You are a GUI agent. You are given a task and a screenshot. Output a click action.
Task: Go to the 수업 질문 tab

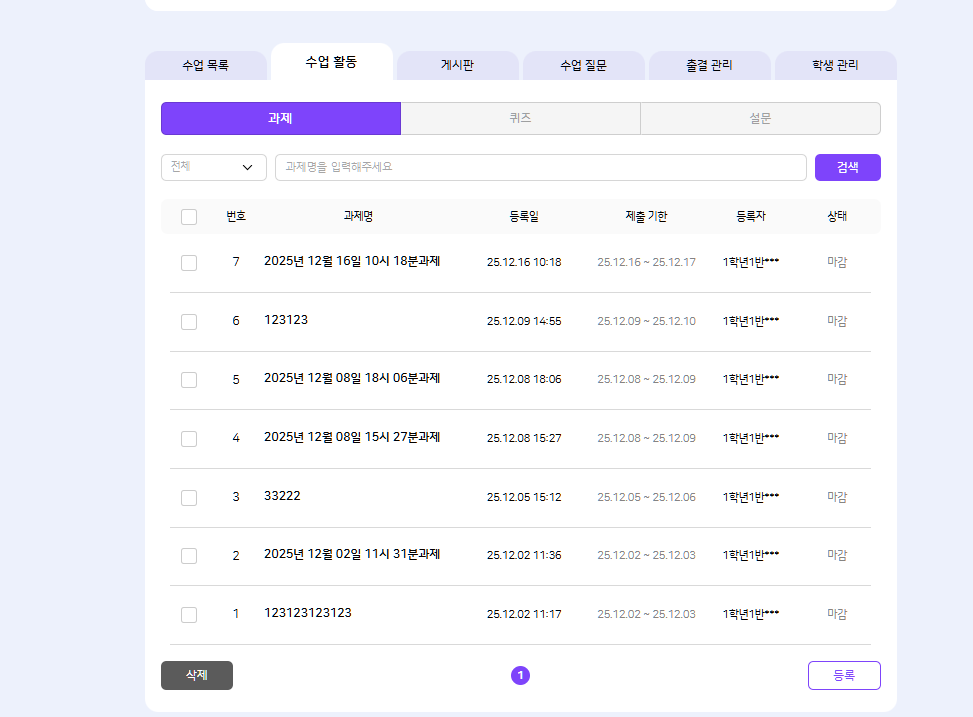583,66
